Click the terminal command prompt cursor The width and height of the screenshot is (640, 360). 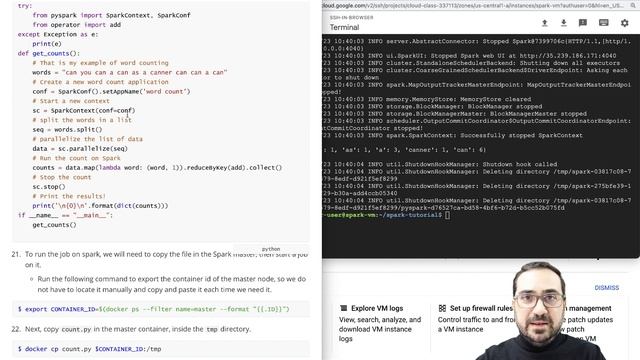point(448,215)
